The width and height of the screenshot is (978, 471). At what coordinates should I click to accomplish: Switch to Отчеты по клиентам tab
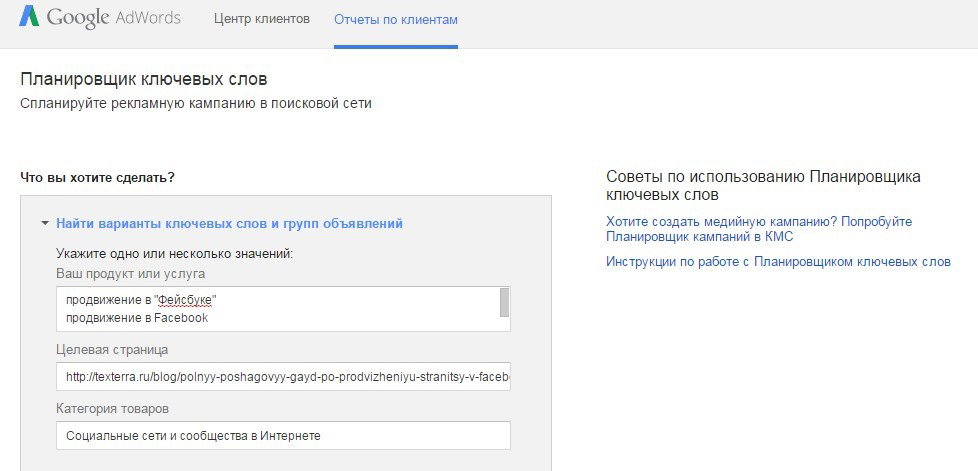(x=395, y=19)
